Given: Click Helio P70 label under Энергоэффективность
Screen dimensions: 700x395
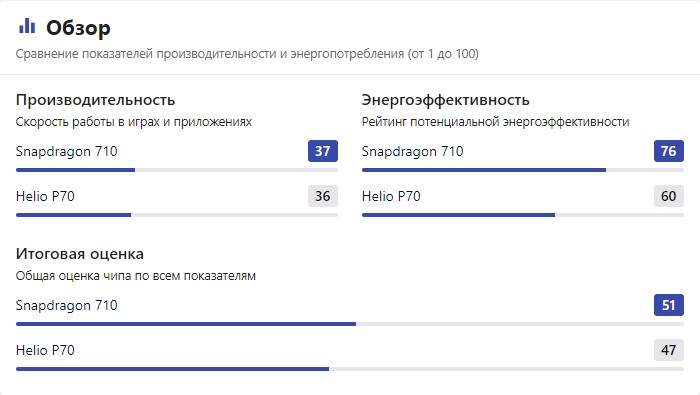Looking at the screenshot, I should [391, 196].
